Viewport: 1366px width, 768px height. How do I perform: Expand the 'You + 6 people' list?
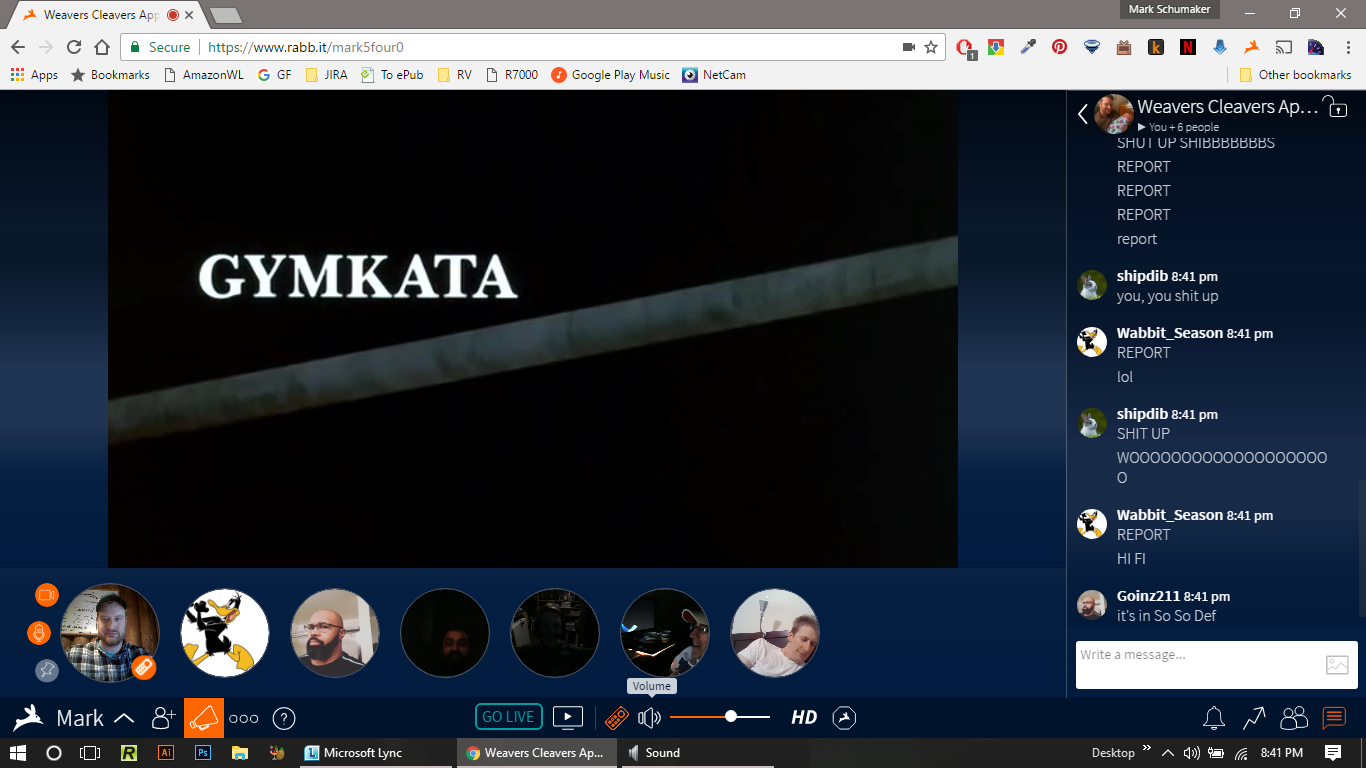[1178, 127]
